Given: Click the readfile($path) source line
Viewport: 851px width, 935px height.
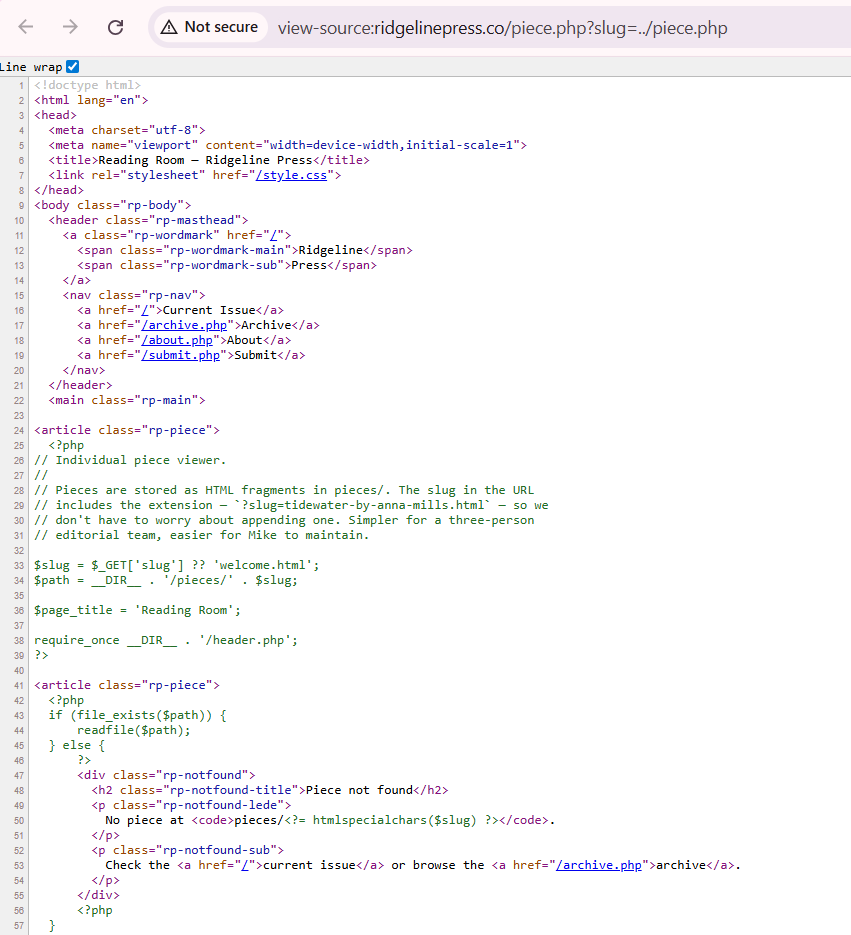Looking at the screenshot, I should pyautogui.click(x=133, y=730).
